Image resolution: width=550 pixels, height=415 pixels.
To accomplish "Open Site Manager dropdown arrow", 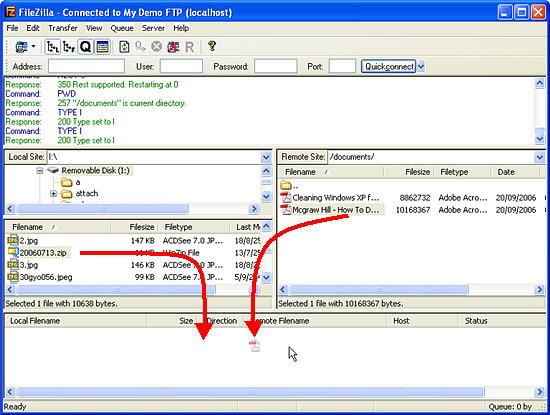I will 34,46.
